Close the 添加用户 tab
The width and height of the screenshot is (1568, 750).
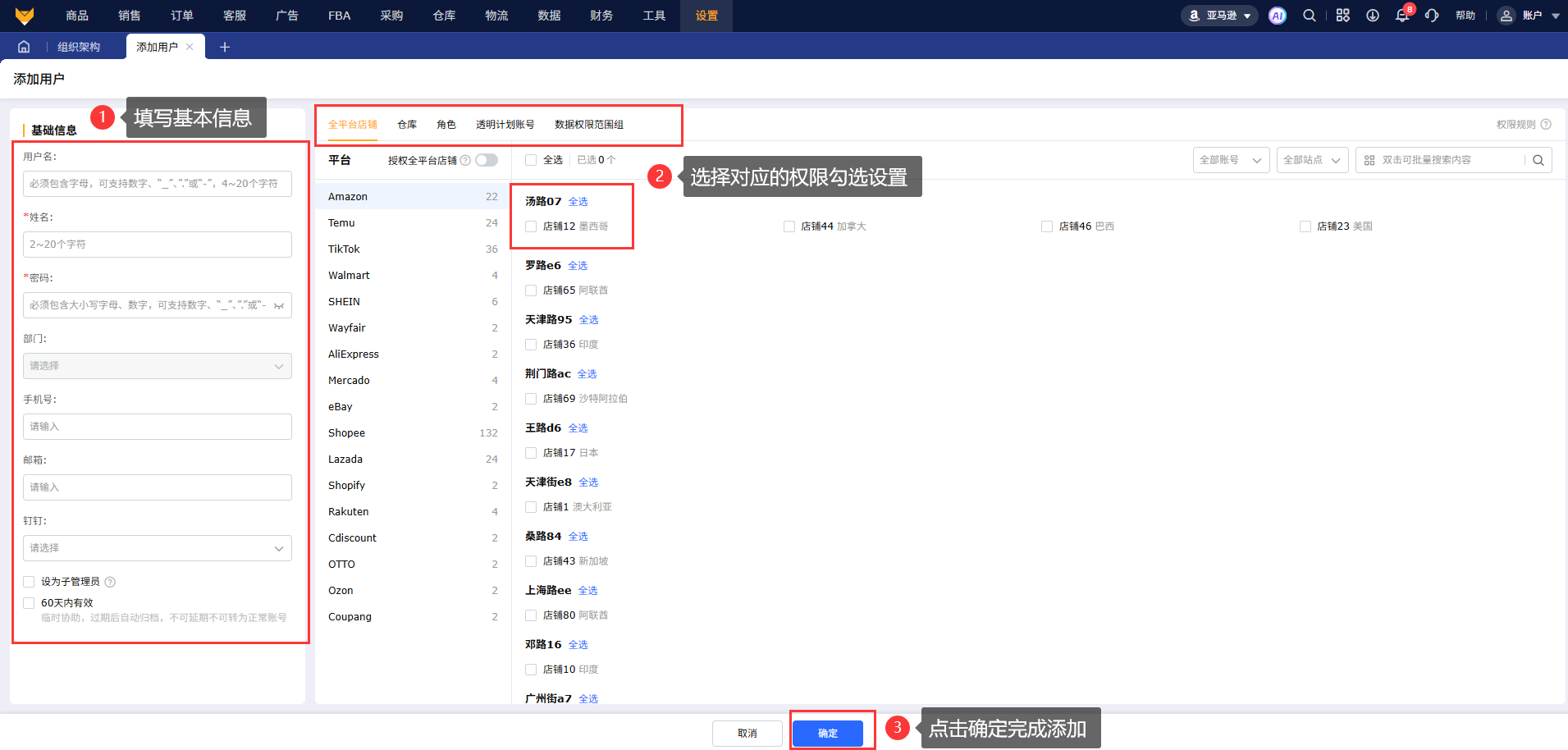[x=190, y=47]
